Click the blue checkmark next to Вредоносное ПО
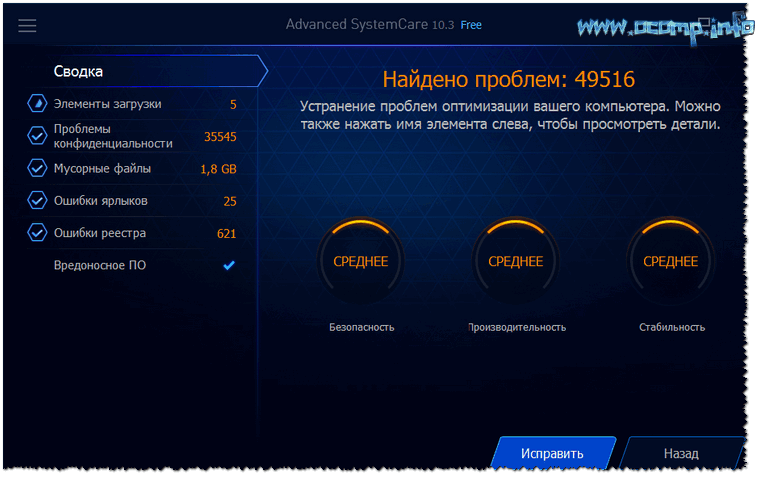The width and height of the screenshot is (757, 480). [x=229, y=265]
